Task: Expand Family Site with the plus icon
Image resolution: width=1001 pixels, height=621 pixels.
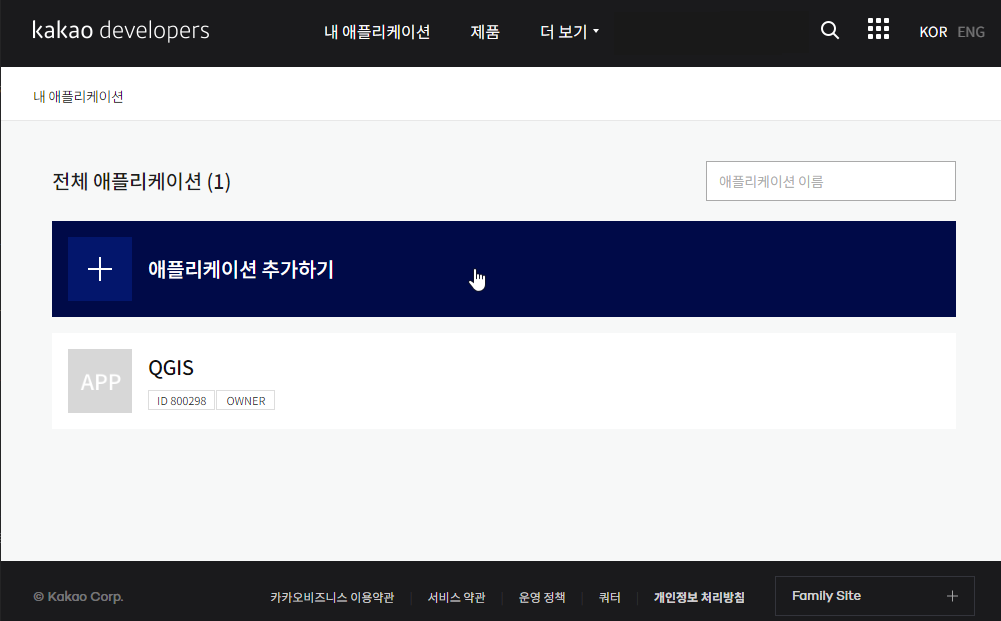Action: click(x=952, y=596)
